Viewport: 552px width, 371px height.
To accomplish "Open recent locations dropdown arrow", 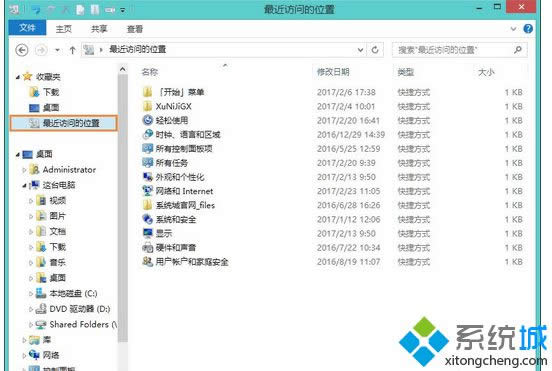I will pos(57,50).
